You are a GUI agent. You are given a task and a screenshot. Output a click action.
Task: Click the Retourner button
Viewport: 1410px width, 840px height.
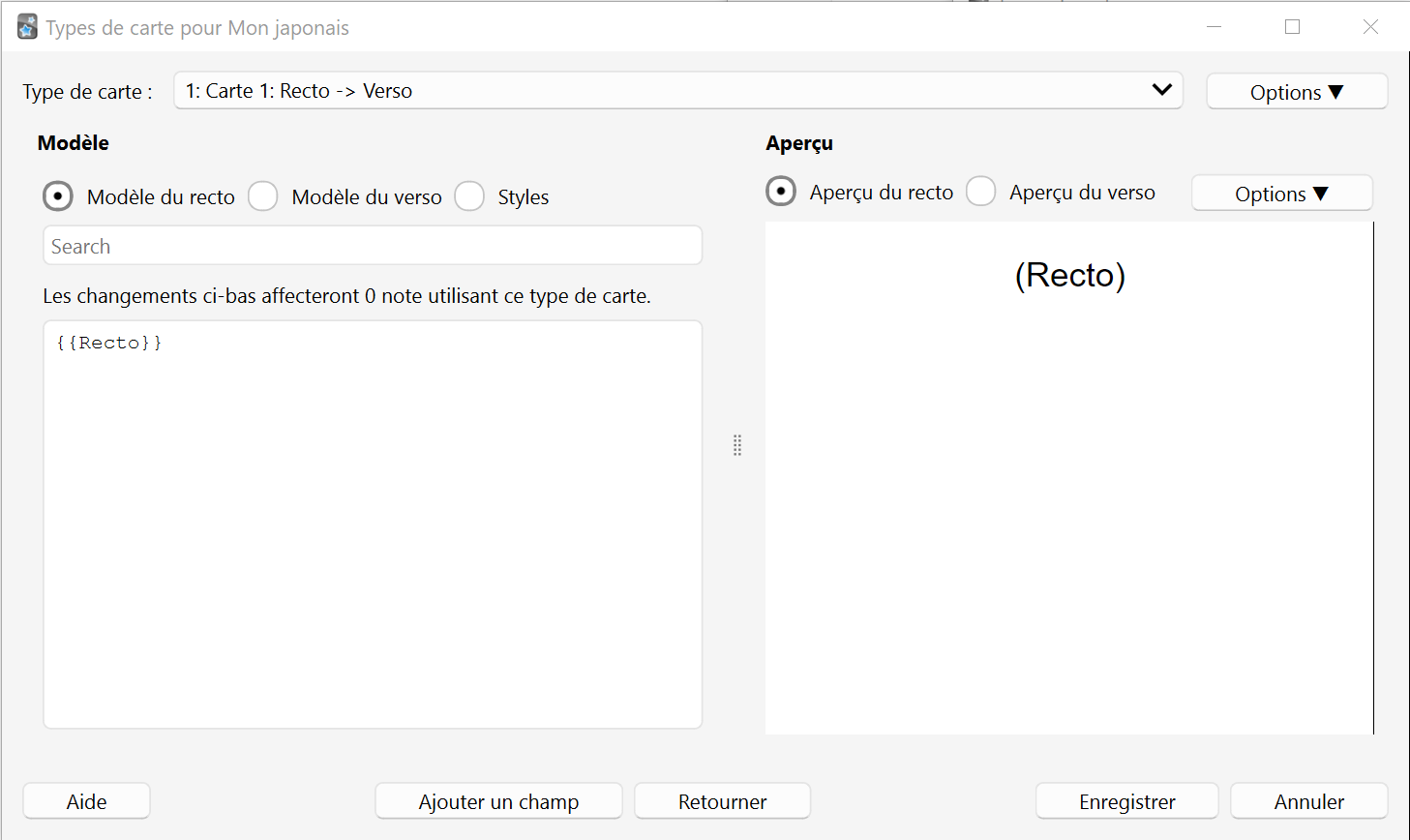click(x=722, y=801)
